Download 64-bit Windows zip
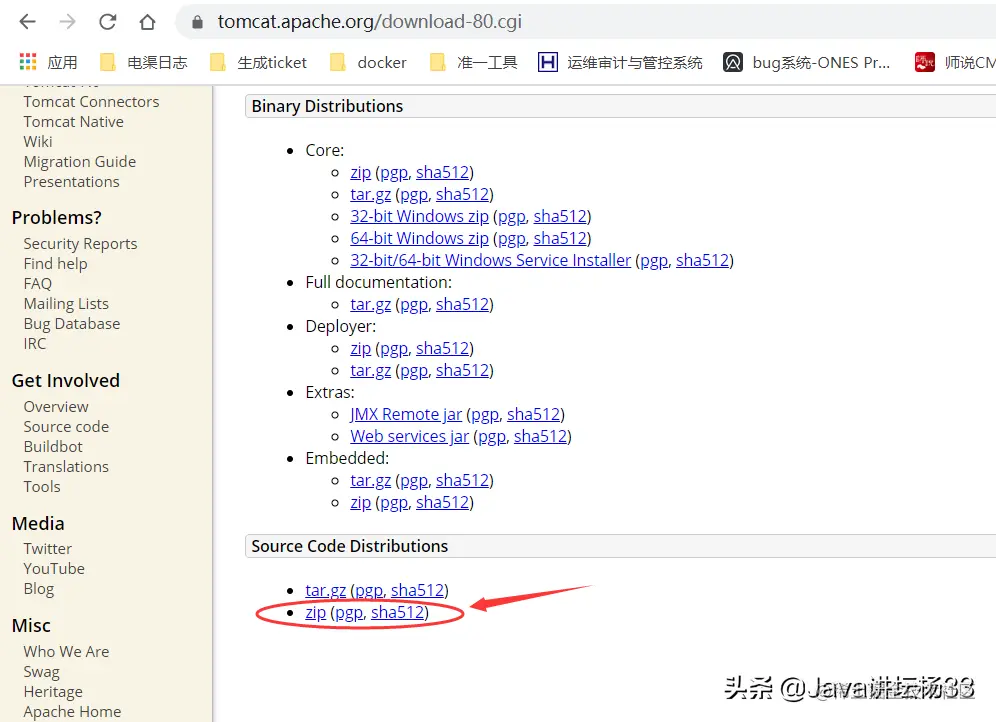Image resolution: width=996 pixels, height=722 pixels. pos(419,238)
